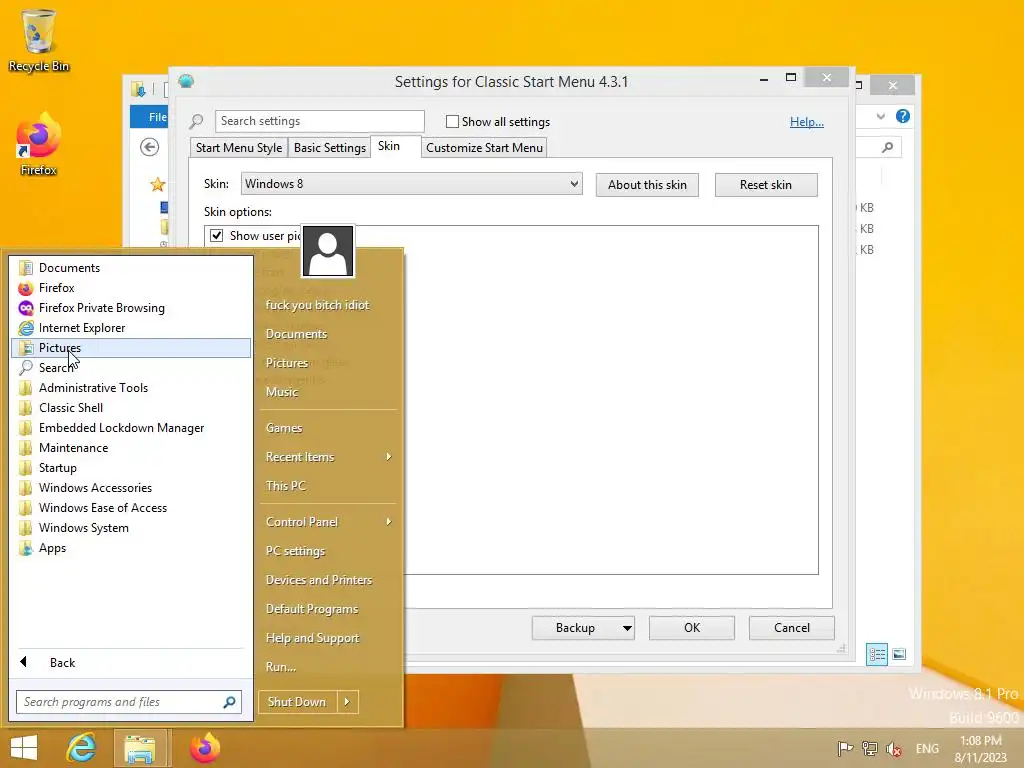Image resolution: width=1024 pixels, height=768 pixels.
Task: Click About this skin button
Action: [647, 185]
